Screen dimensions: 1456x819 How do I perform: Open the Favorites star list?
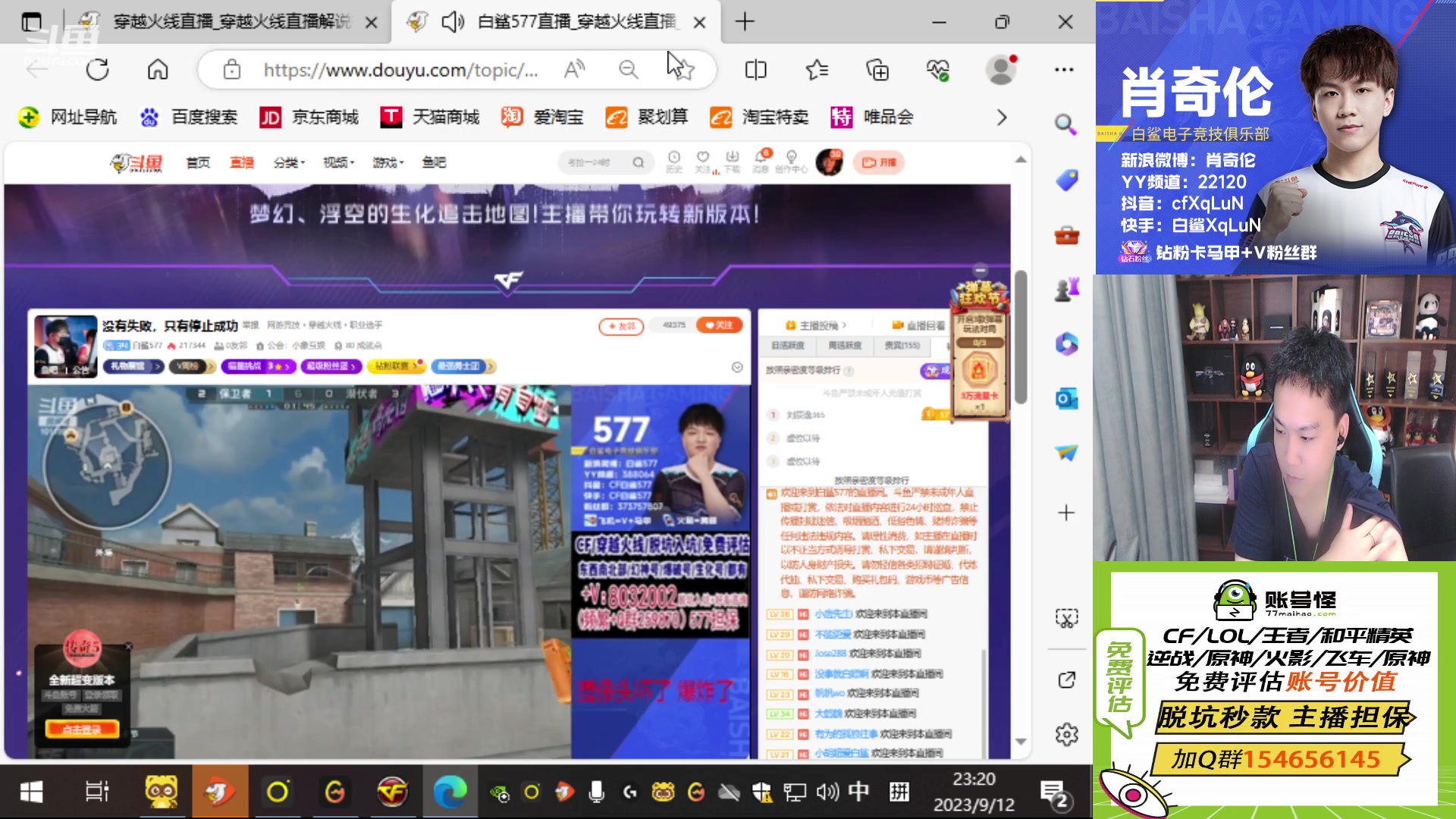tap(817, 70)
